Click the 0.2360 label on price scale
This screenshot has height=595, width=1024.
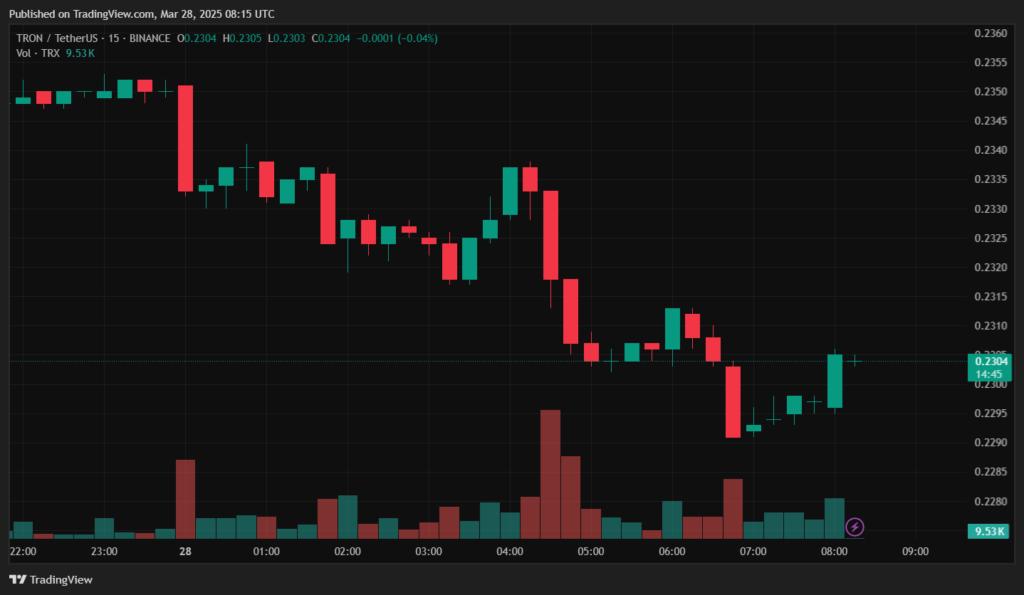tap(989, 33)
